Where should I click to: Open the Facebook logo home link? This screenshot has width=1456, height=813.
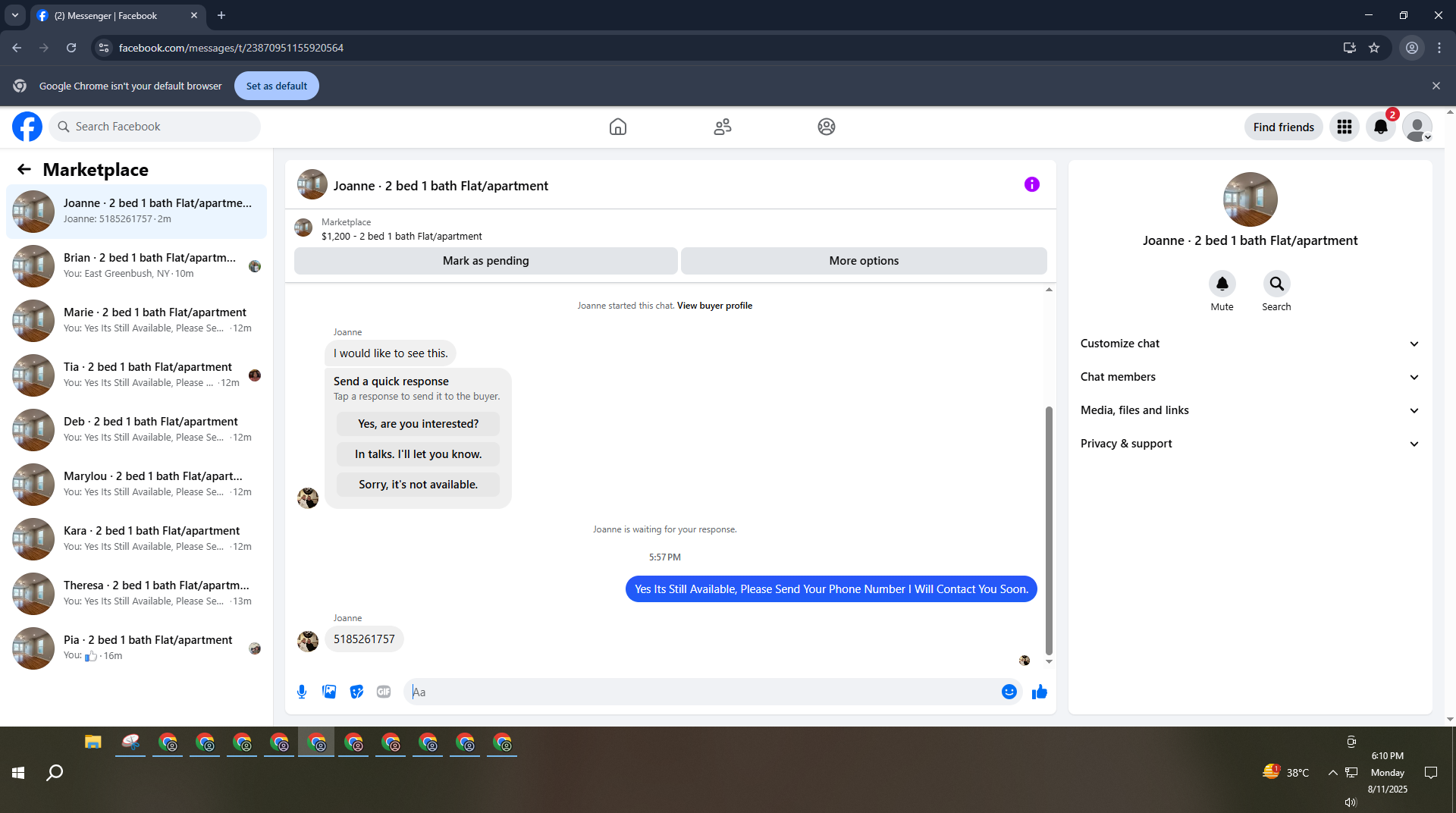(27, 127)
